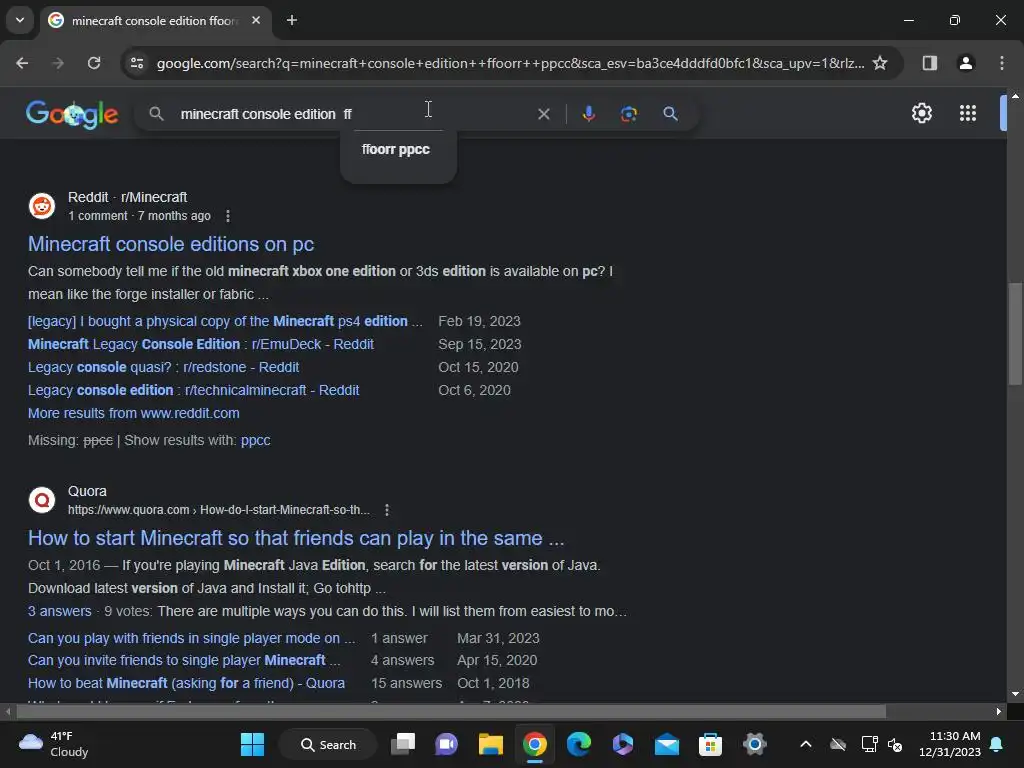Click the scroll right arrow

(x=999, y=711)
